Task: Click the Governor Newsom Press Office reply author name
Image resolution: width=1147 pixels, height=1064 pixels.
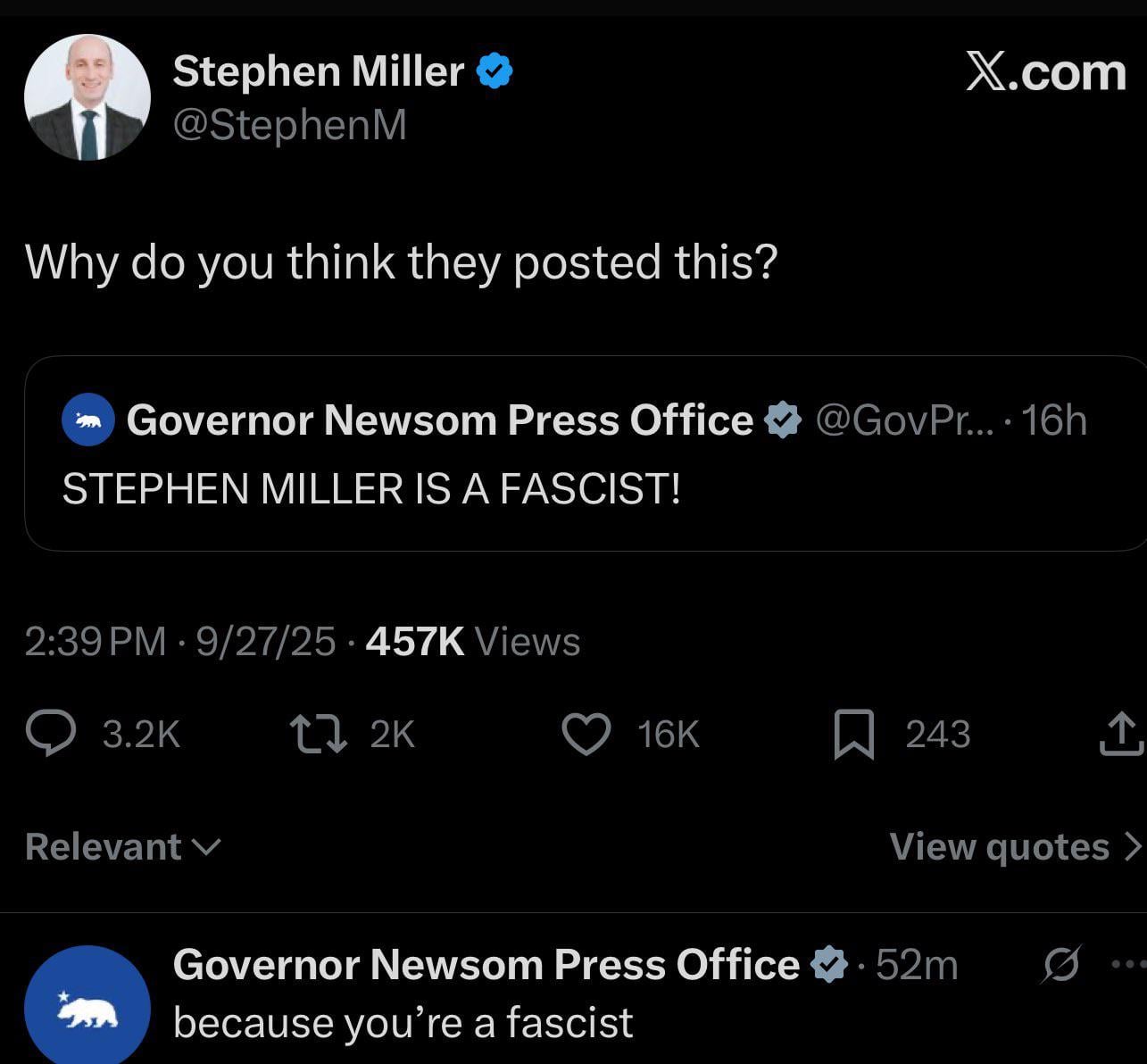Action: (x=486, y=965)
